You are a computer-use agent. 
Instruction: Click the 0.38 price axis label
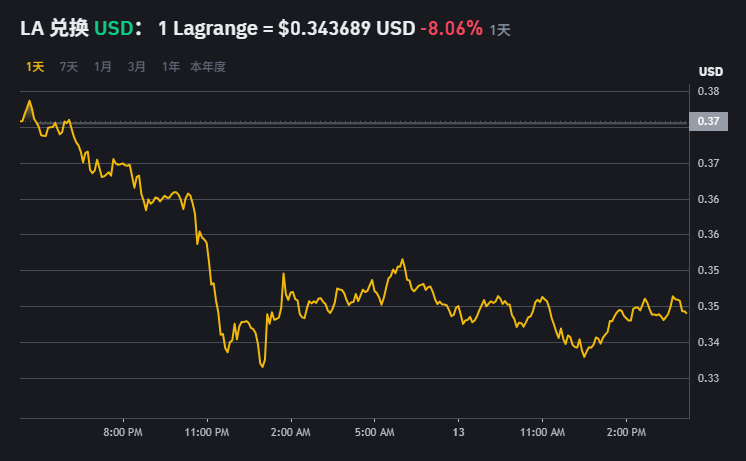[x=708, y=91]
